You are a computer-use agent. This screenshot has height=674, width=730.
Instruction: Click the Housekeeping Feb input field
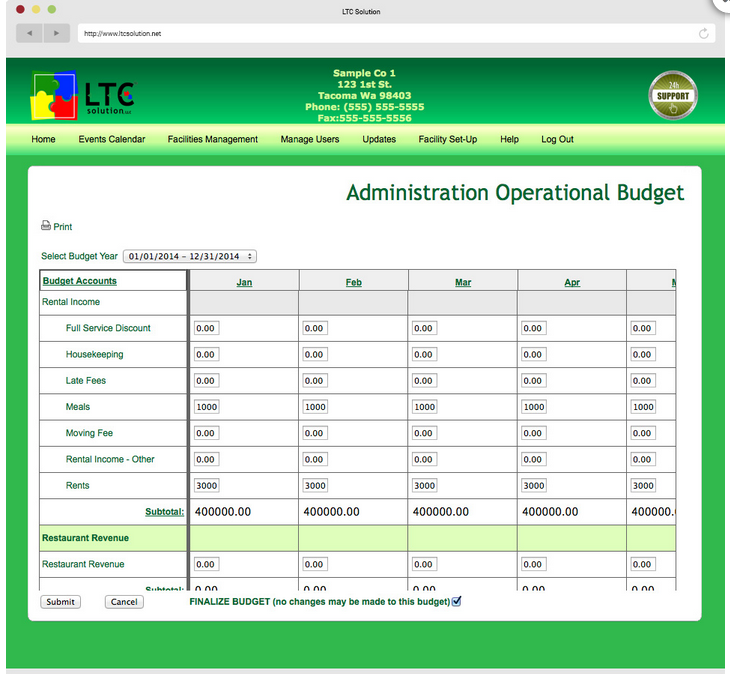tap(315, 354)
